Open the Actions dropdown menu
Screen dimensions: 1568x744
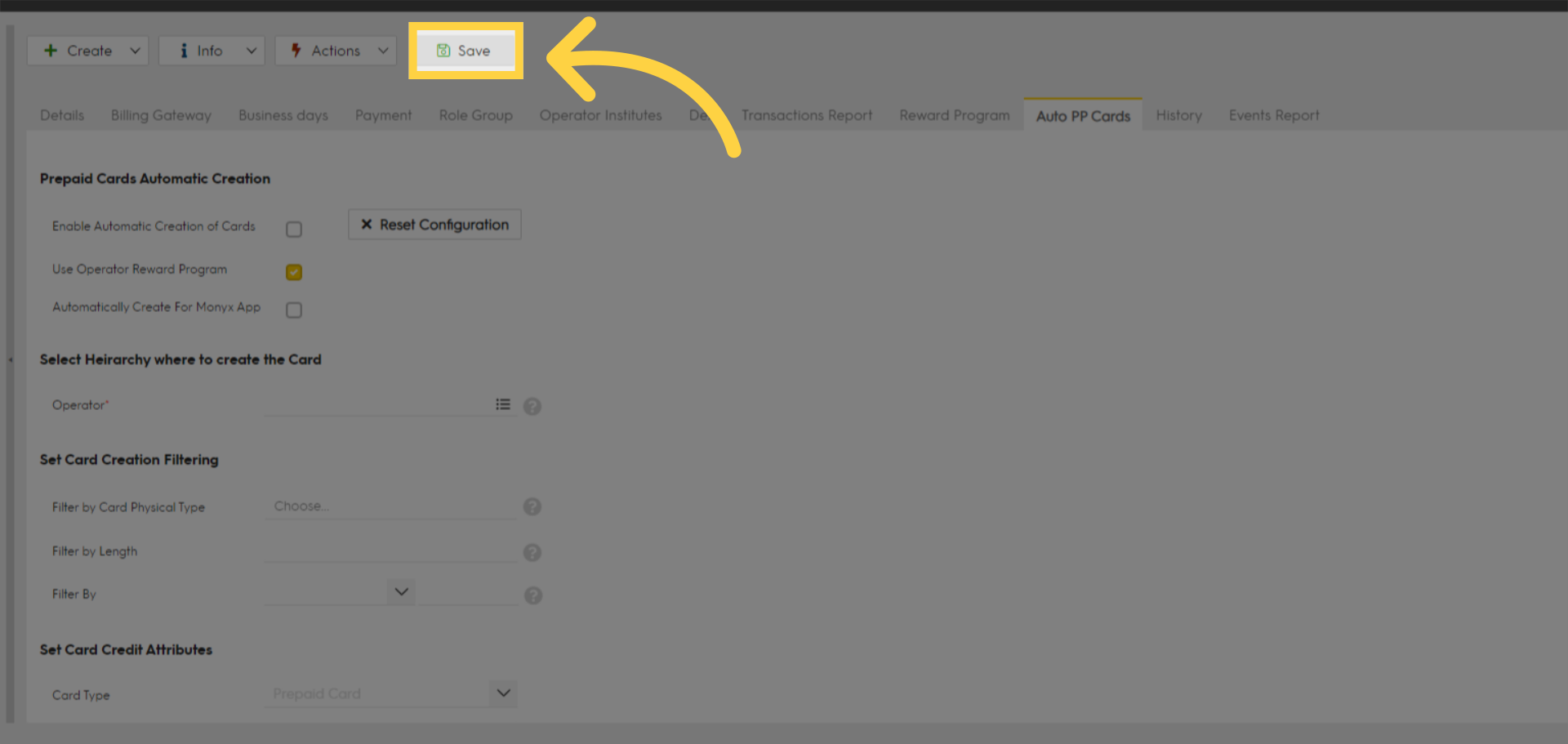pos(336,51)
